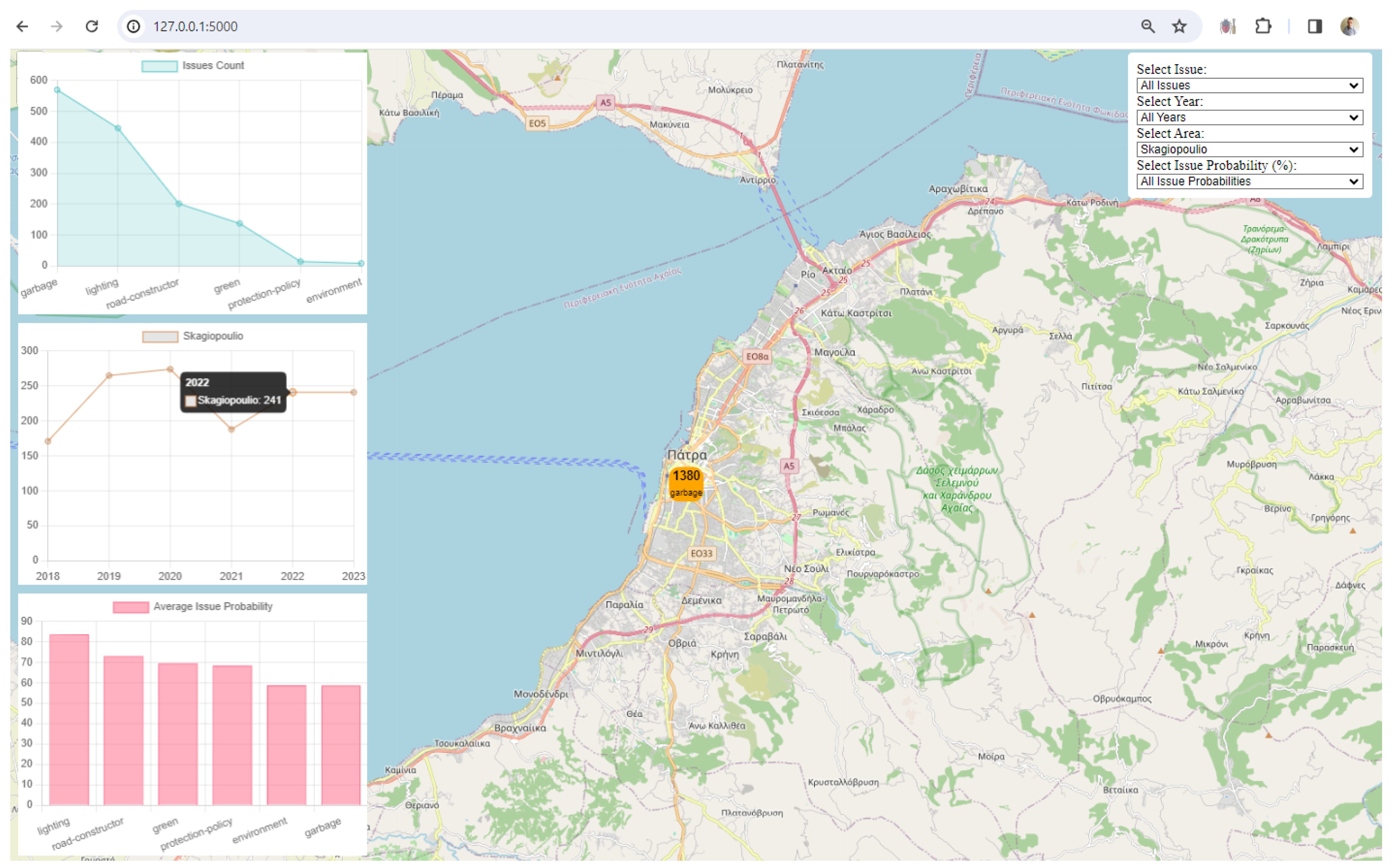Toggle Issues Count legend in chart
This screenshot has height=868, width=1392.
coord(193,66)
